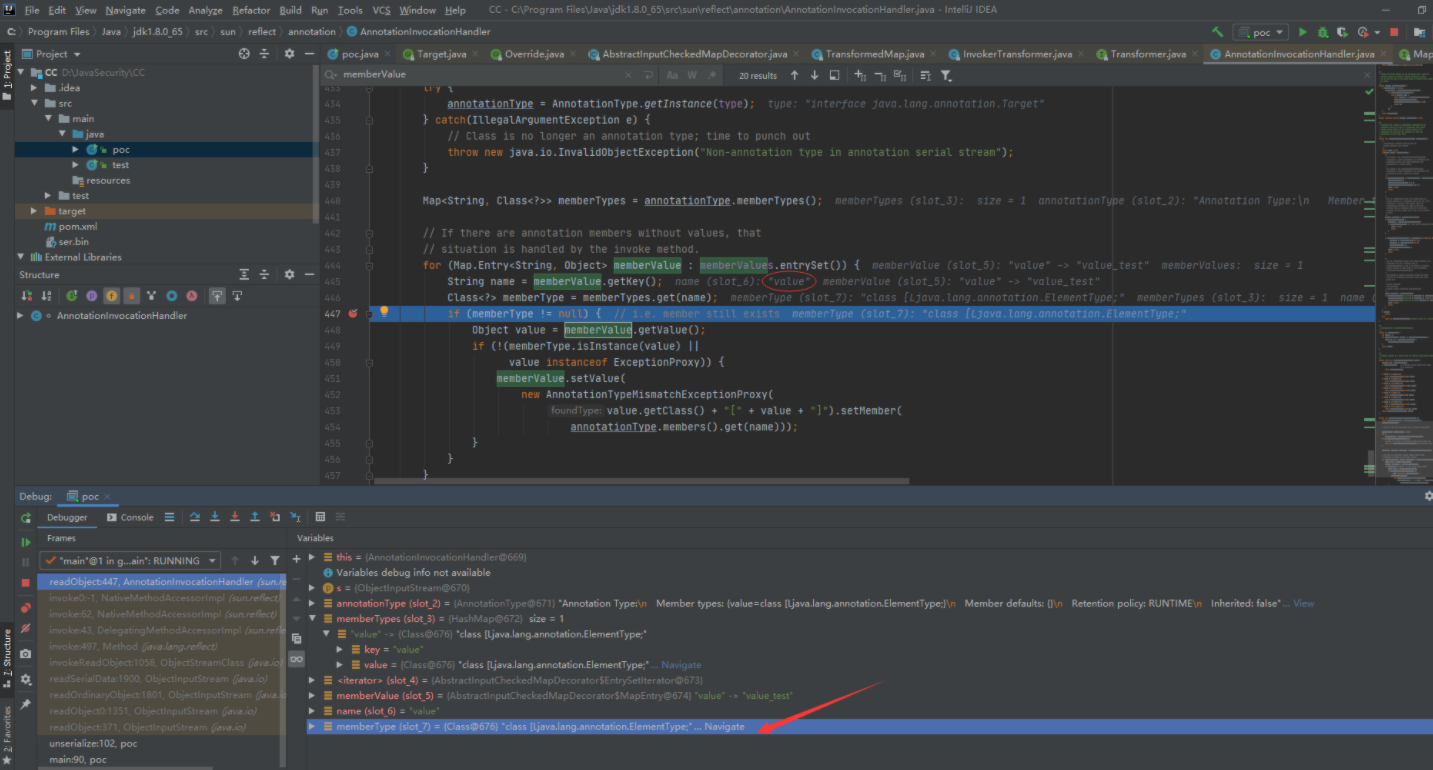Image resolution: width=1433 pixels, height=770 pixels.
Task: Open the Navigate menu
Action: [x=125, y=10]
